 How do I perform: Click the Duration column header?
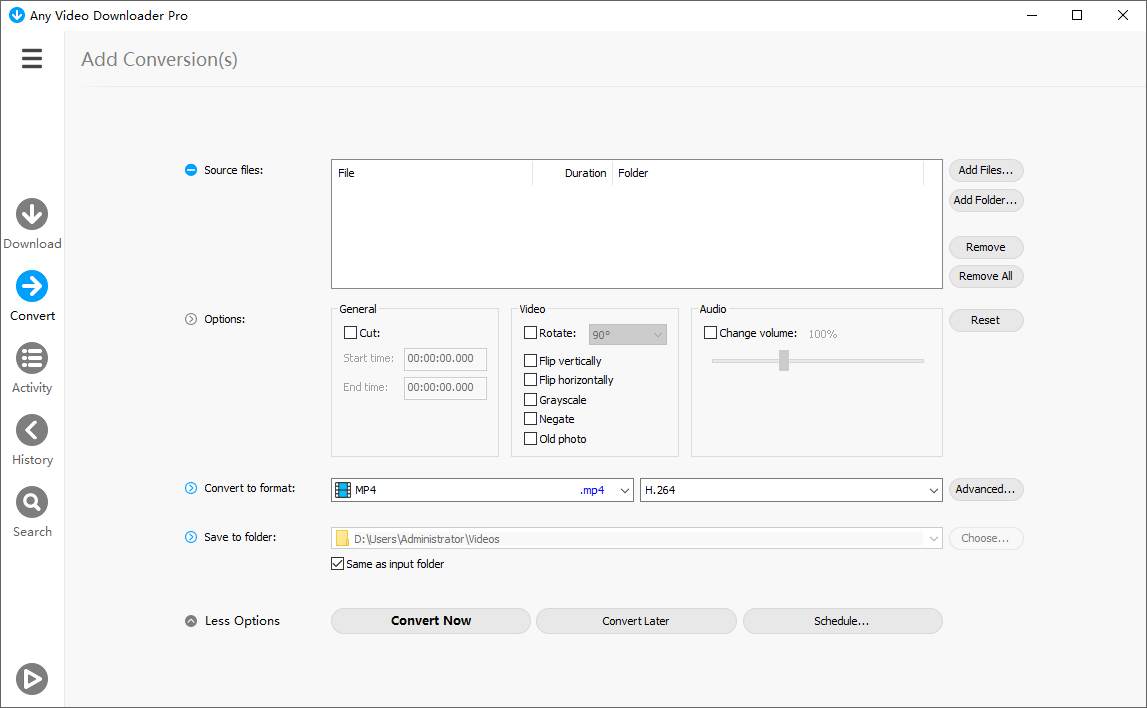pos(584,173)
